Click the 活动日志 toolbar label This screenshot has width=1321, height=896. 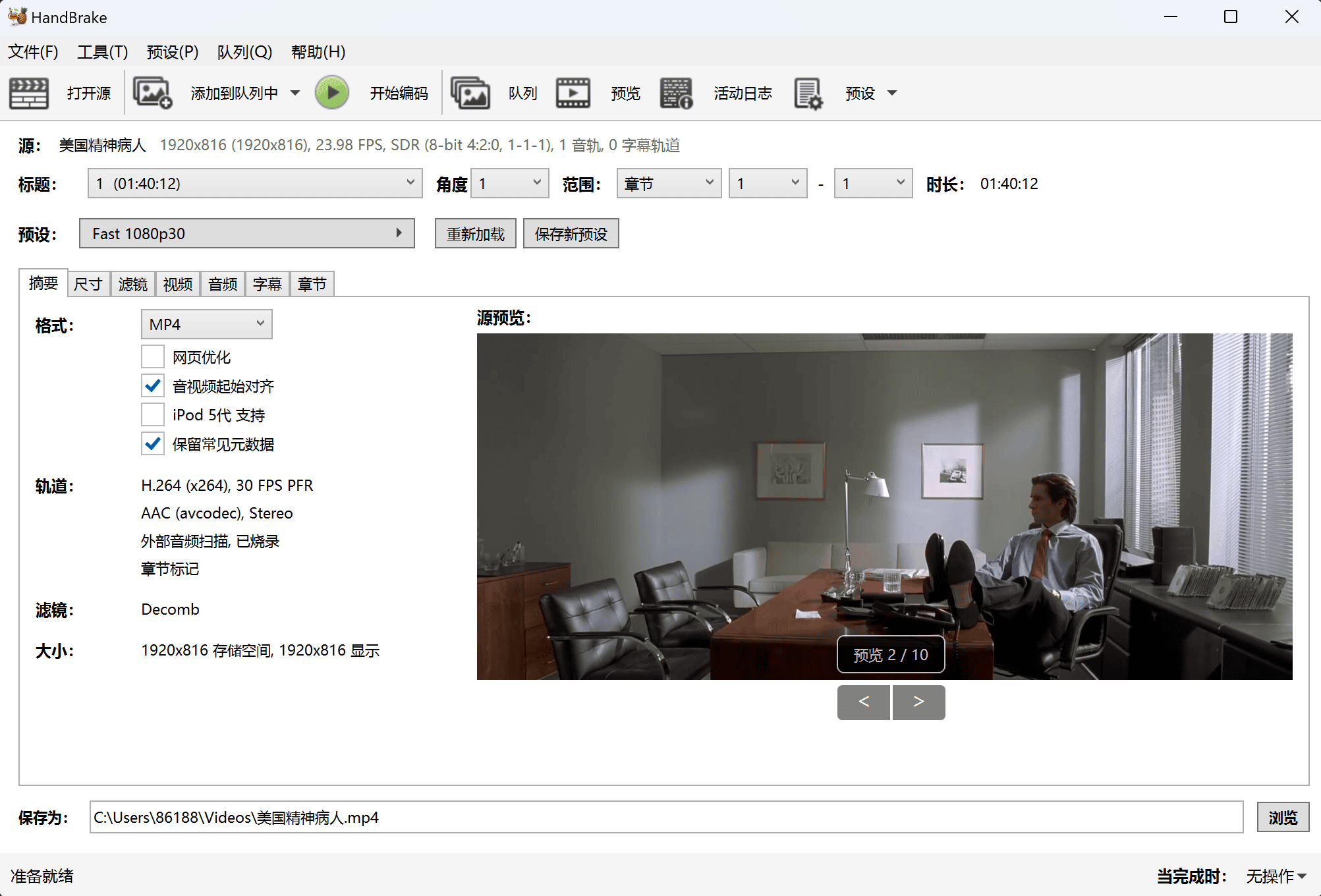click(x=743, y=93)
